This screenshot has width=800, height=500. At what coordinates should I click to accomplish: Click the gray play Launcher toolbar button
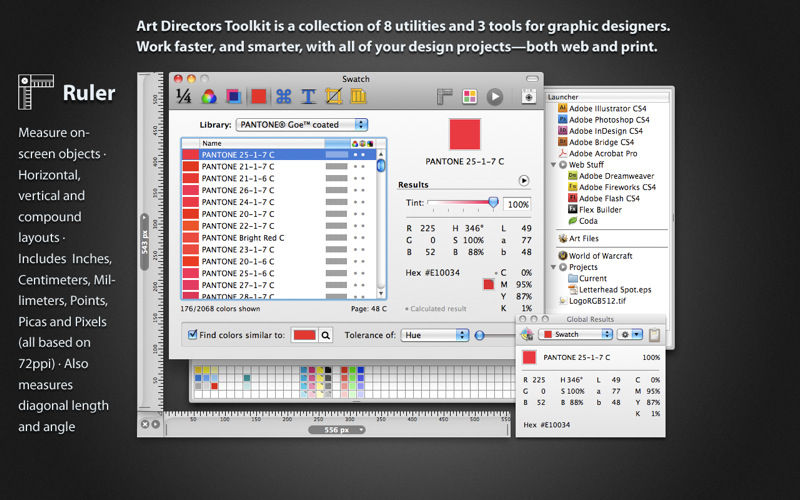[x=494, y=96]
